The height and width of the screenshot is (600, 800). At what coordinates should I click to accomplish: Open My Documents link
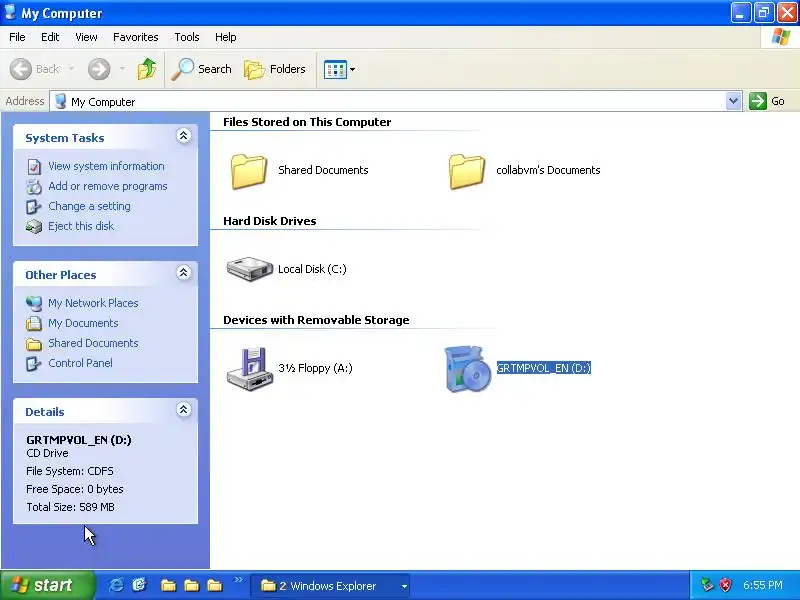[83, 323]
